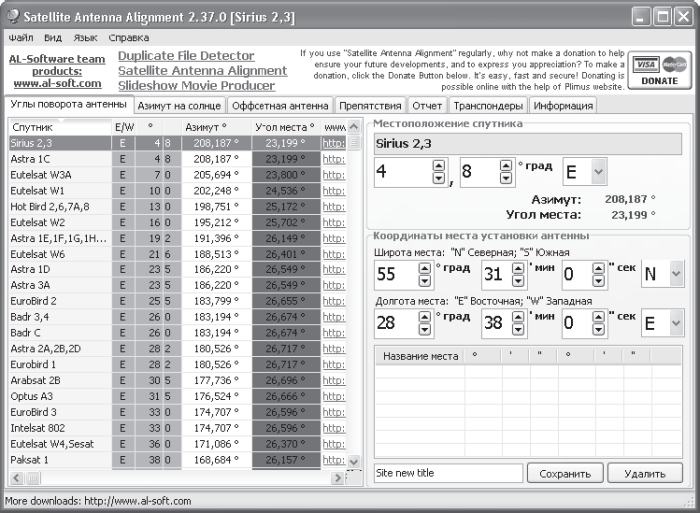This screenshot has height=513, width=700.
Task: Click the app icon in title bar
Action: coord(13,16)
